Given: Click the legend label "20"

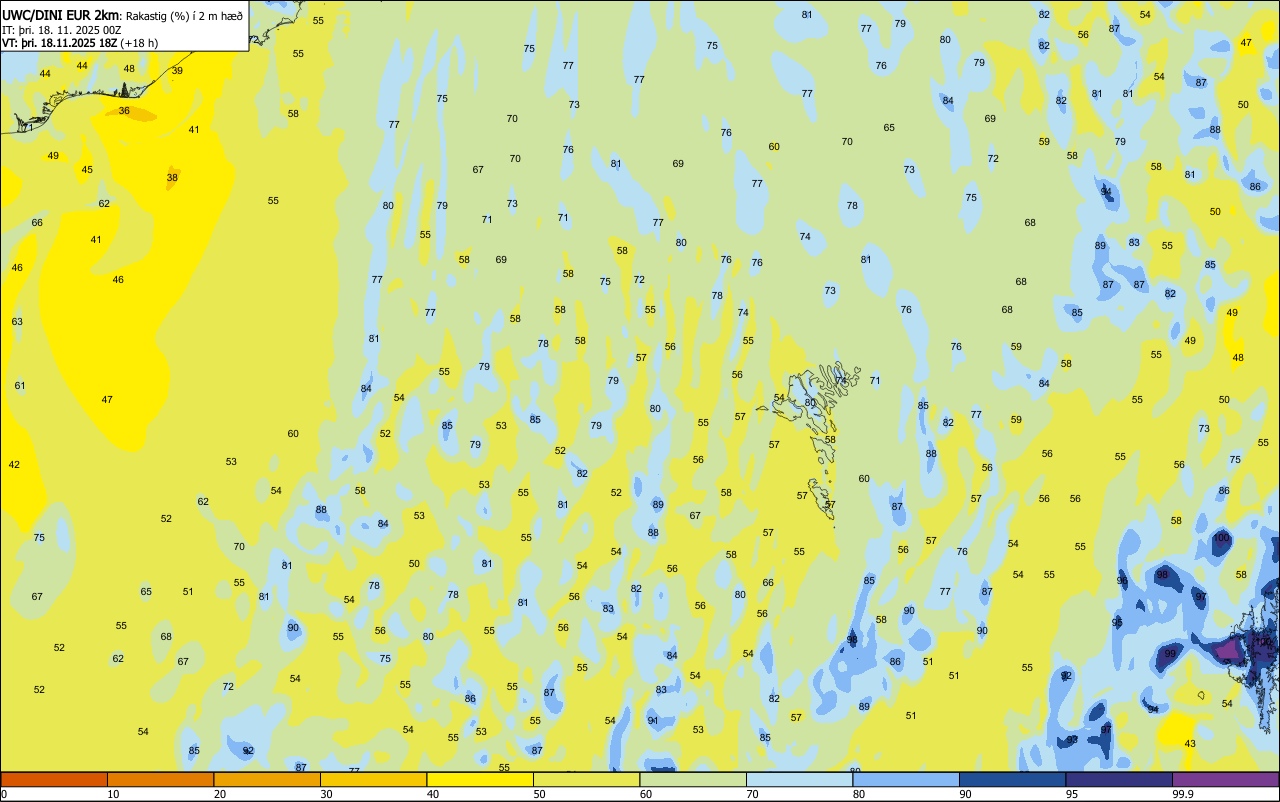Looking at the screenshot, I should click(220, 794).
